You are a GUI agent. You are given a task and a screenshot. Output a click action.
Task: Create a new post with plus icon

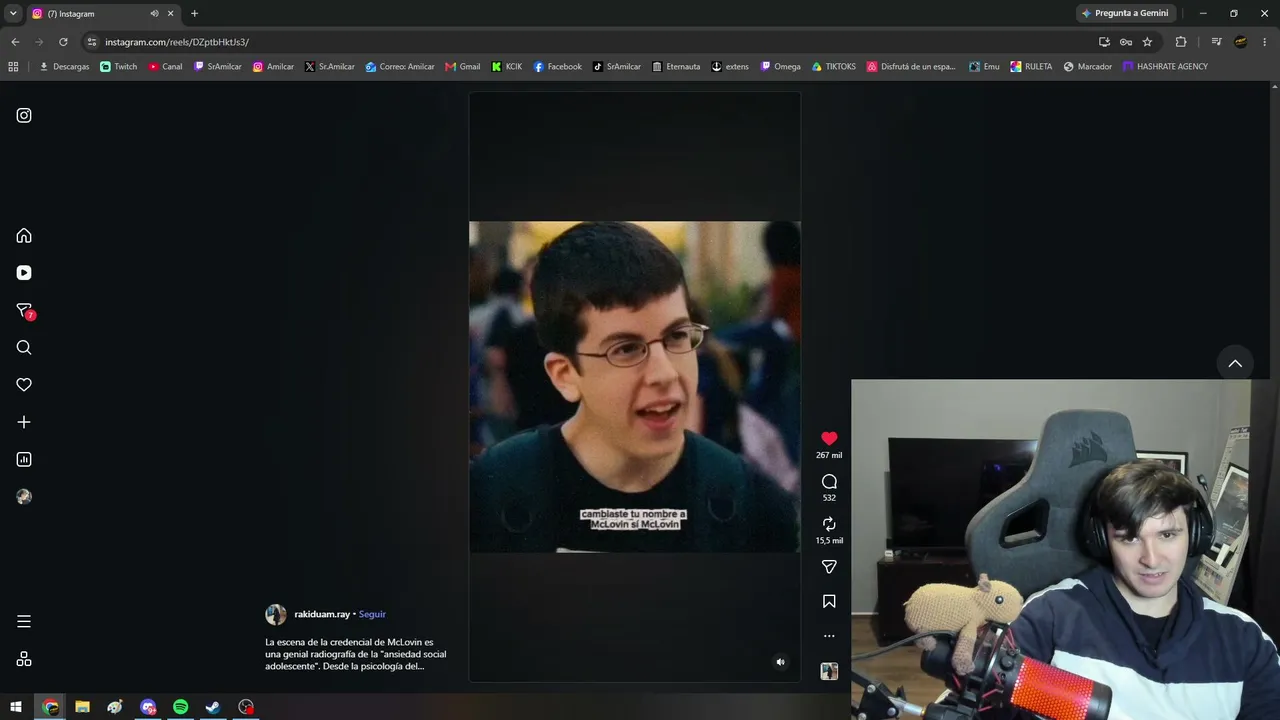24,422
